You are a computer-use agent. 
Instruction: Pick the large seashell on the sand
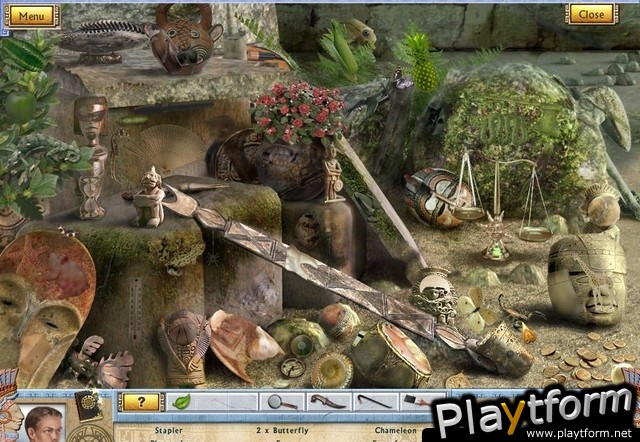point(244,344)
